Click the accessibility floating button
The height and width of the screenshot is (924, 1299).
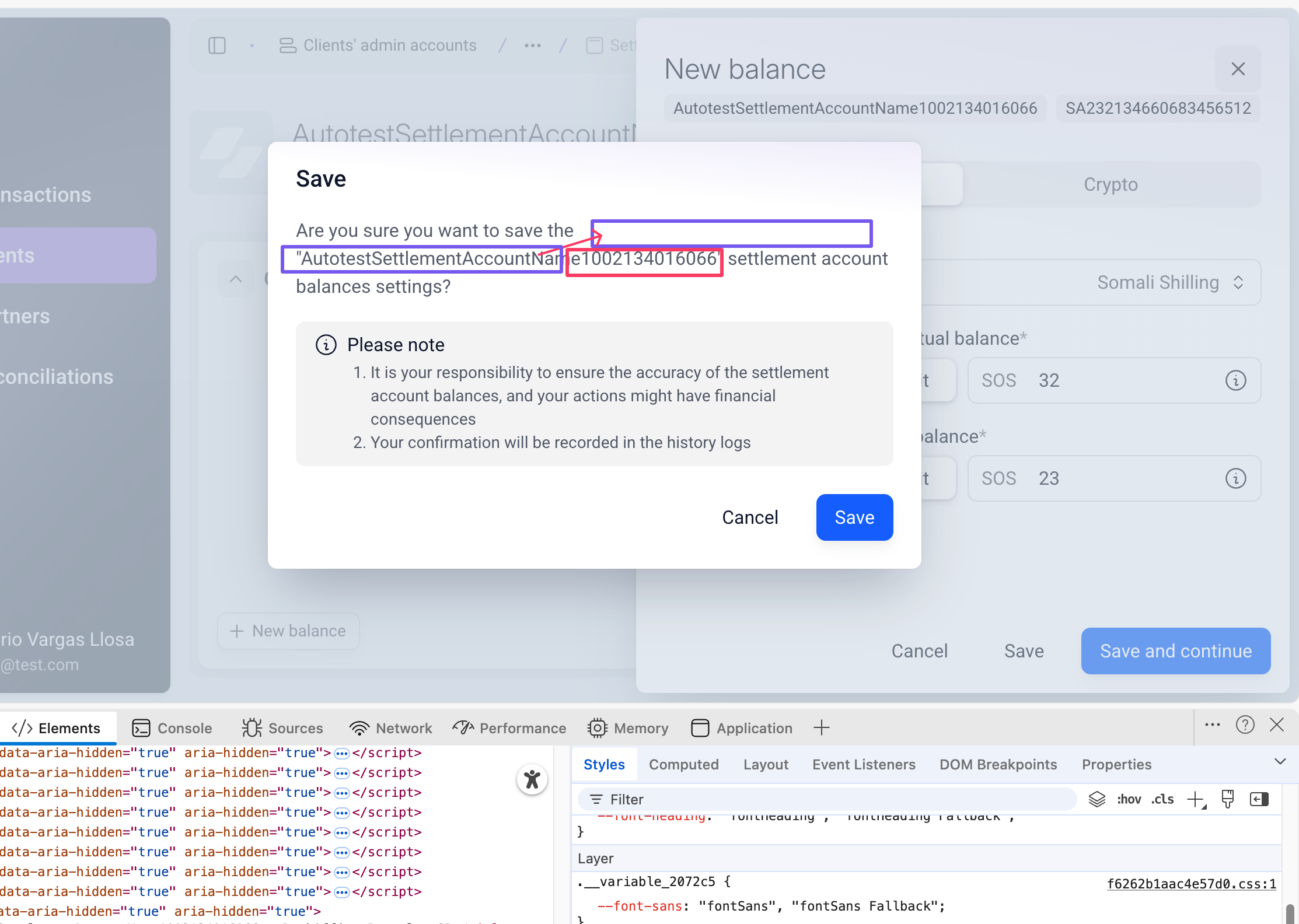click(532, 779)
